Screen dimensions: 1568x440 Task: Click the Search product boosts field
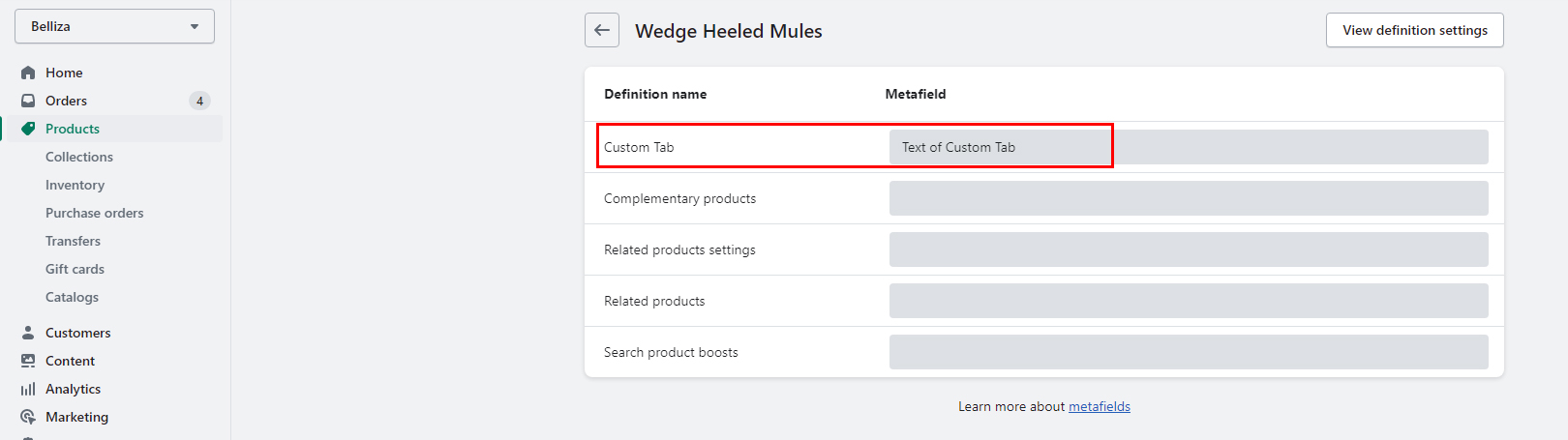tap(1189, 352)
